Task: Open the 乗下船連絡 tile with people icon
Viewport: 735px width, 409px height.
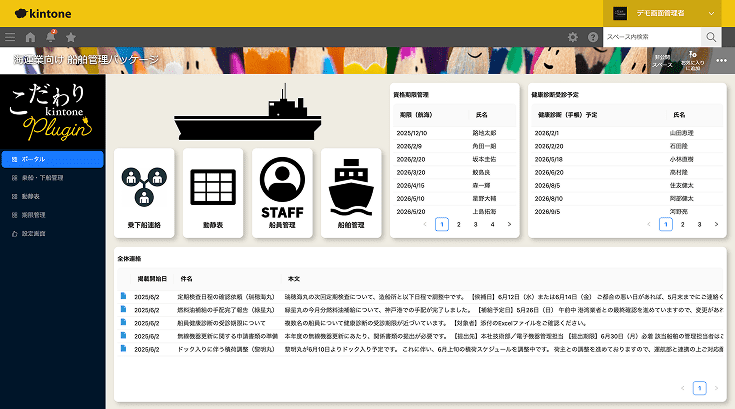Action: pyautogui.click(x=144, y=195)
